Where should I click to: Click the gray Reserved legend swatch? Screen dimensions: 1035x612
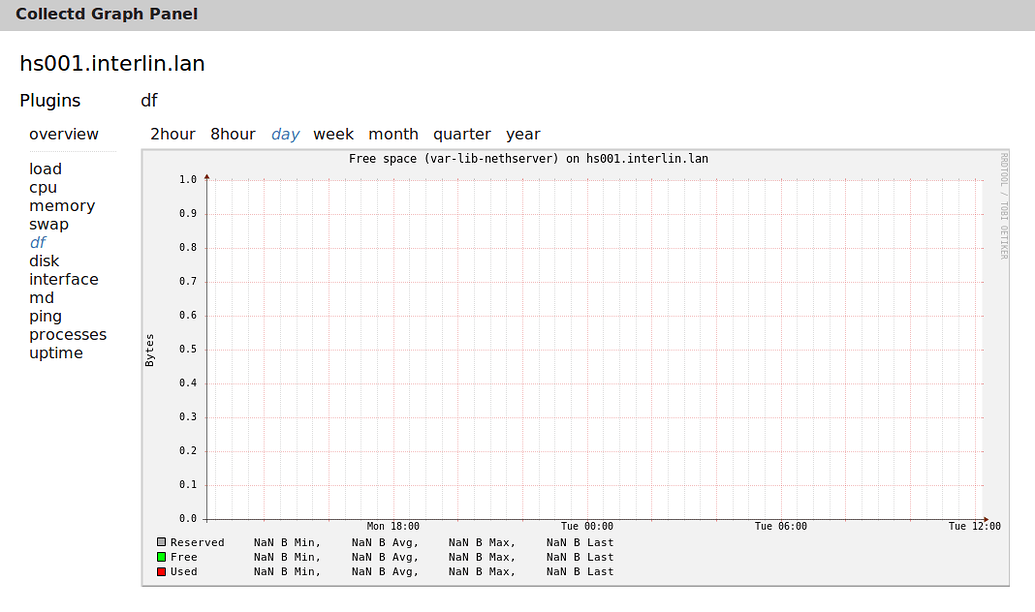click(x=161, y=542)
